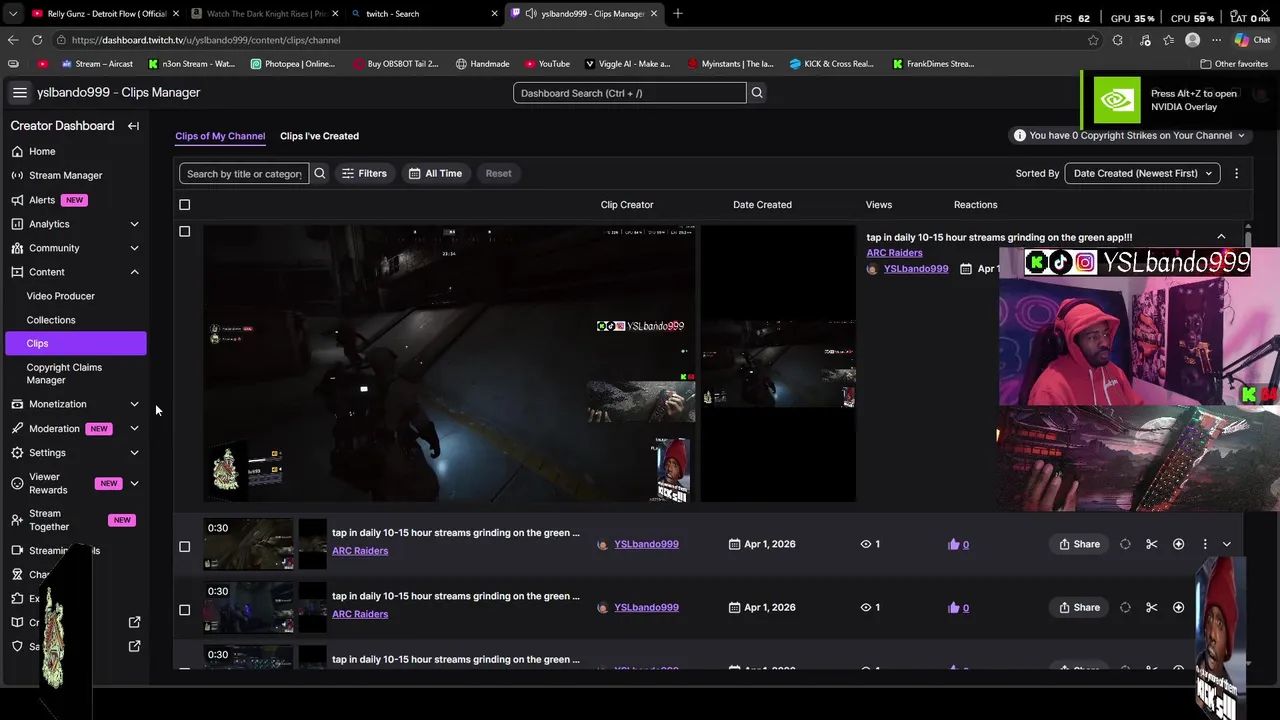The width and height of the screenshot is (1280, 720).
Task: Select Clips in the sidebar
Action: click(x=75, y=343)
